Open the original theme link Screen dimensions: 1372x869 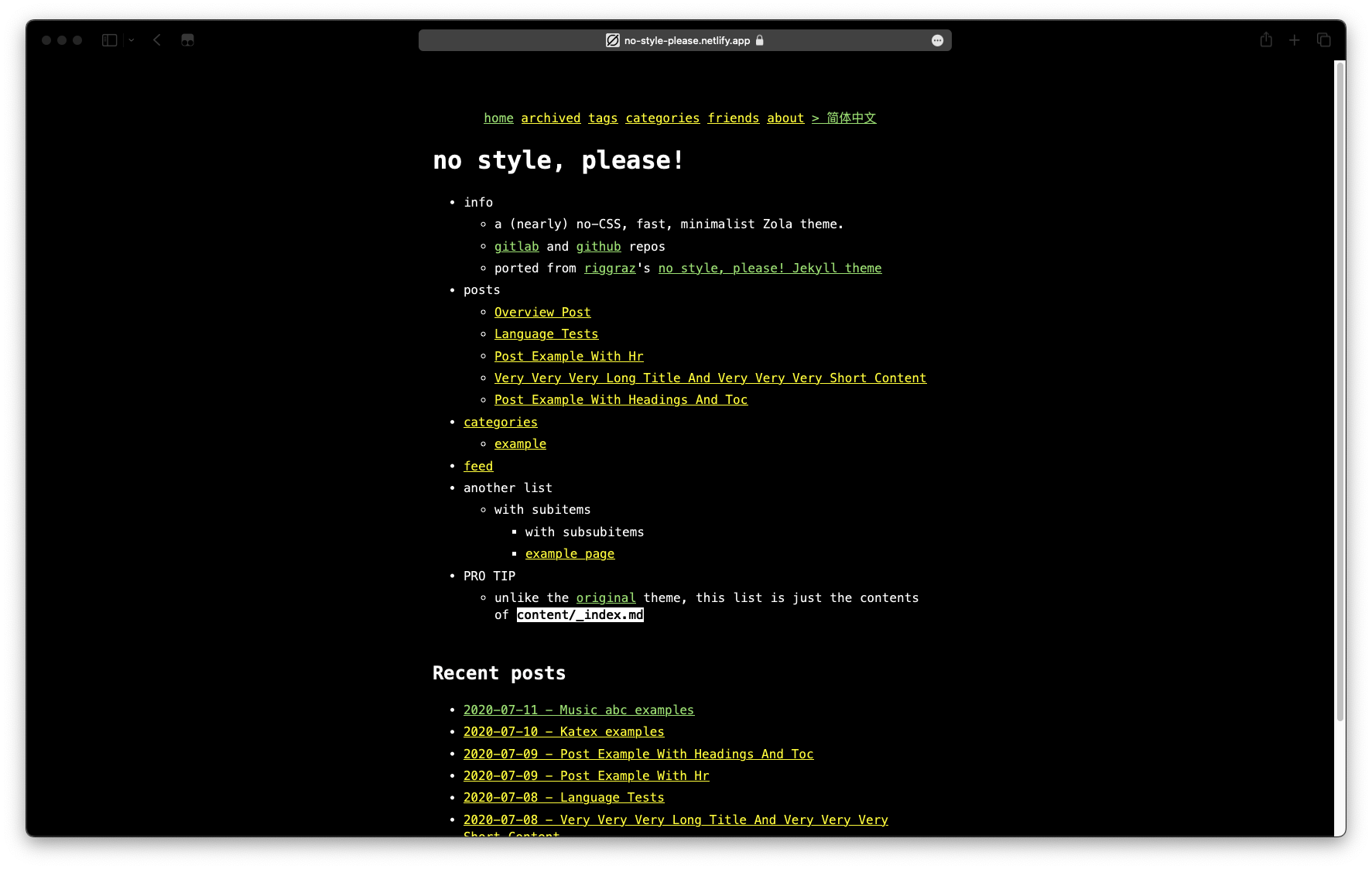606,597
